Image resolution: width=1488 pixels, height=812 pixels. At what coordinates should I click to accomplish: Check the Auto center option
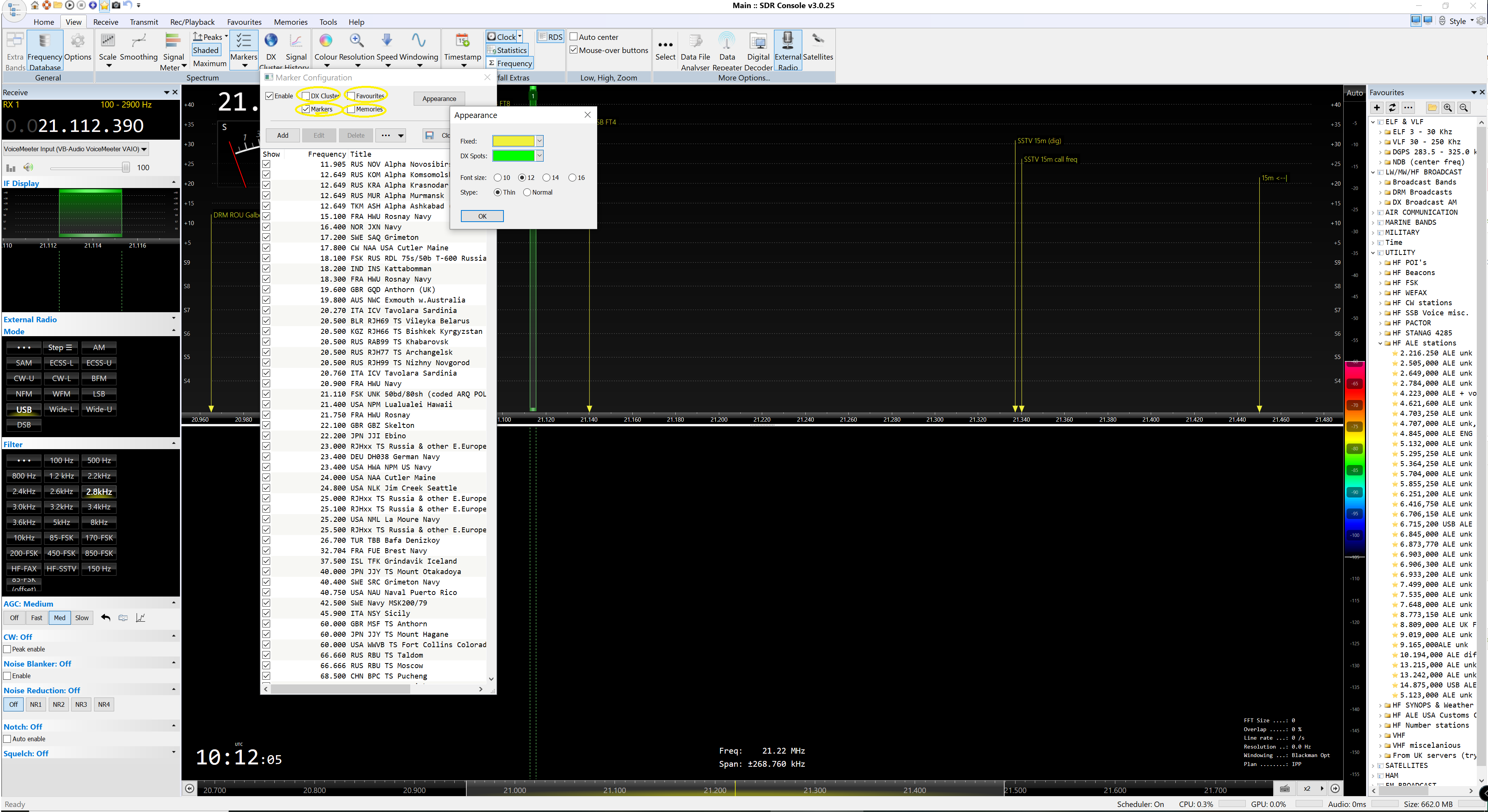(574, 37)
